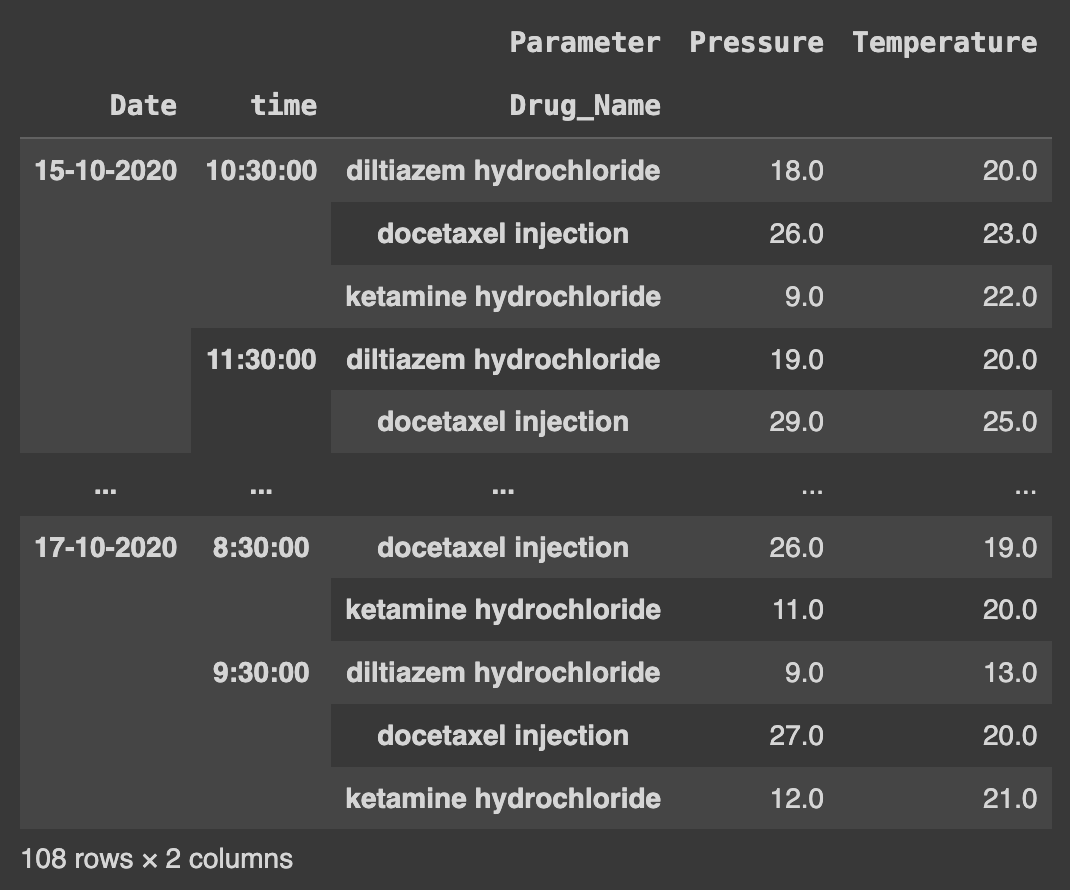Select the time index header

pos(284,105)
